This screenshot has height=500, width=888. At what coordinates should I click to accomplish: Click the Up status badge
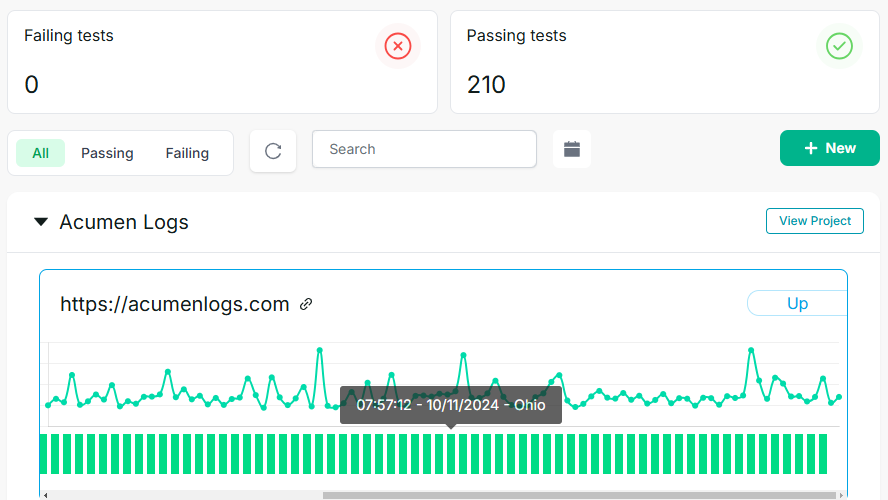(797, 303)
